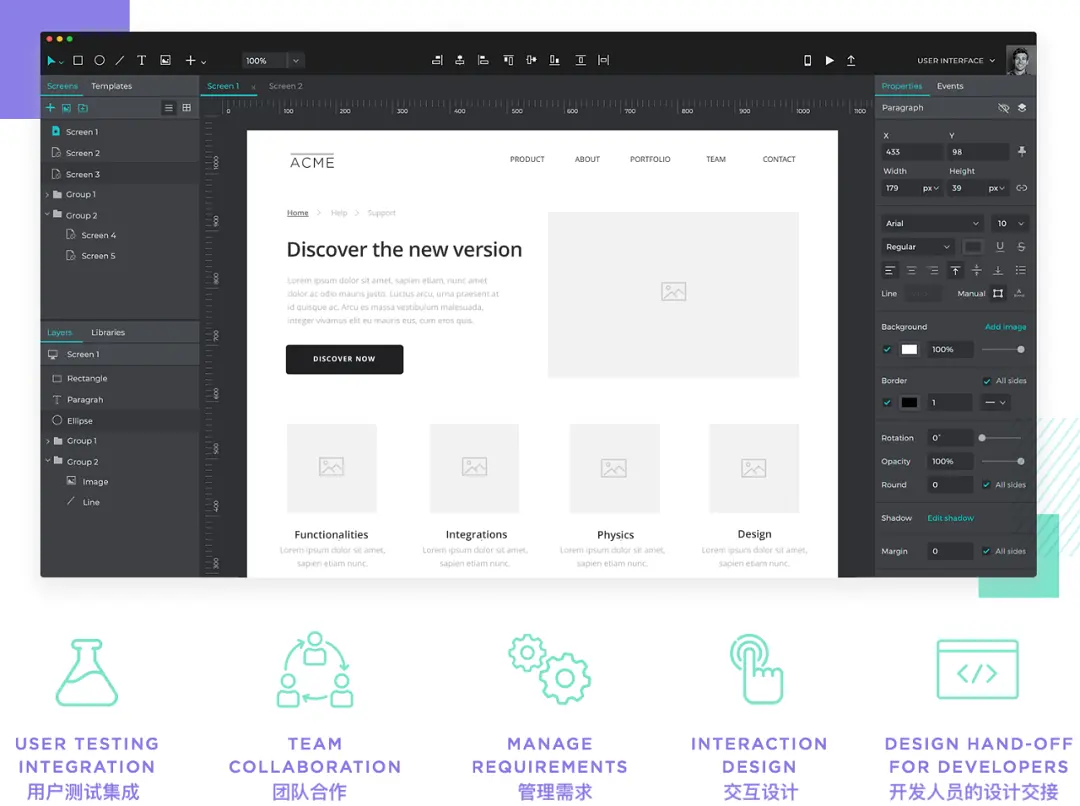Open the font size 10 dropdown
This screenshot has height=806, width=1080.
pyautogui.click(x=1010, y=223)
